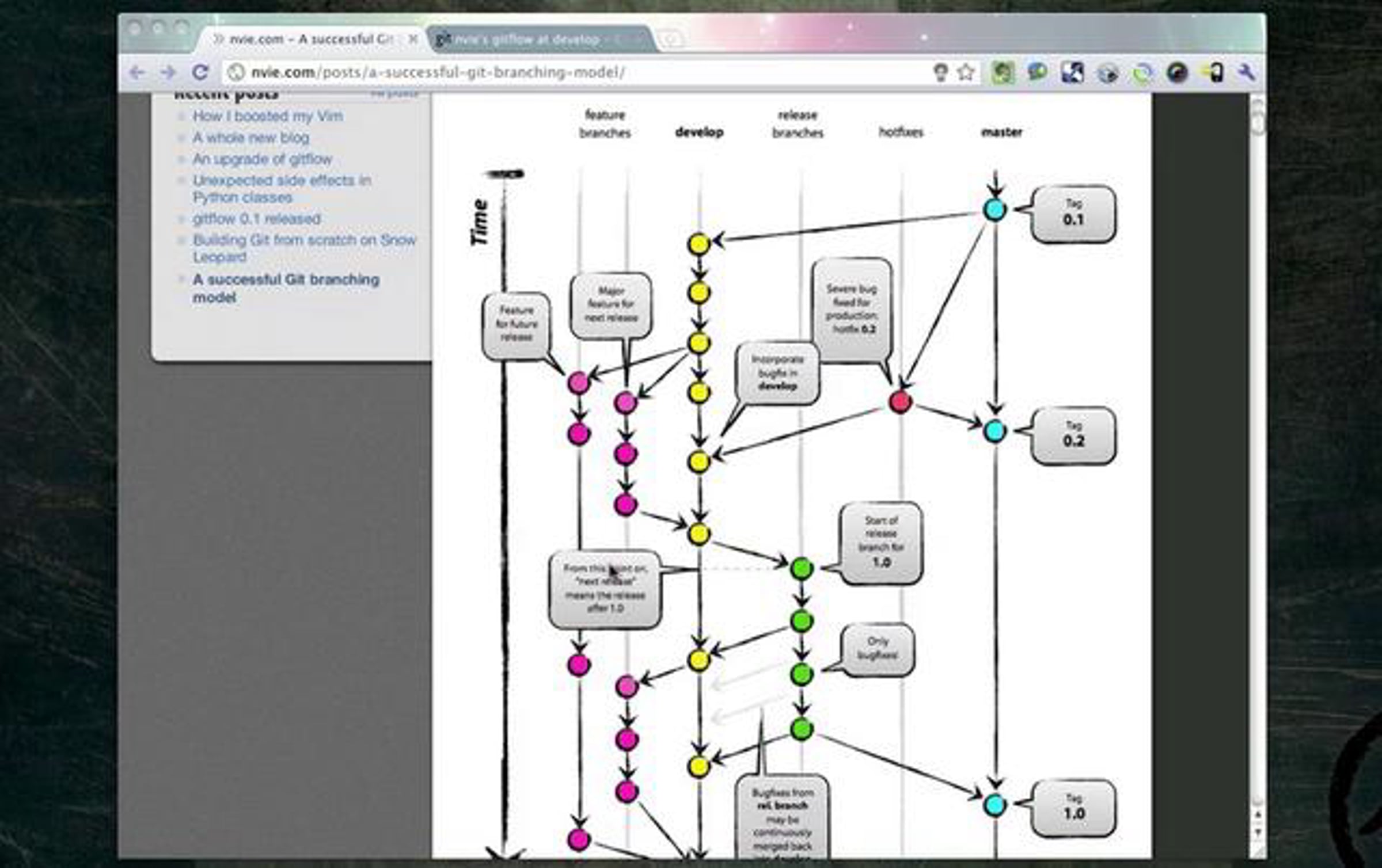Follow the gitflow 0.1 released link

[x=256, y=219]
